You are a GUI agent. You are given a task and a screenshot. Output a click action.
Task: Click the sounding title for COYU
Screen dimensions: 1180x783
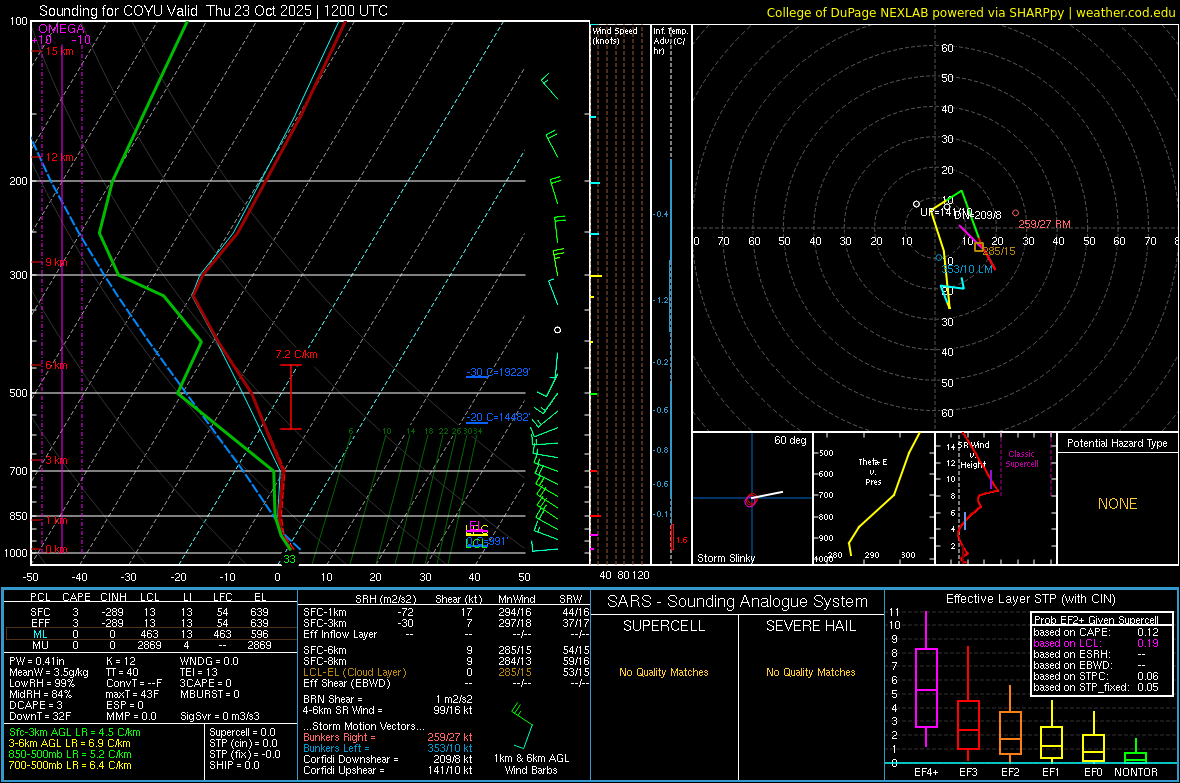[x=213, y=11]
